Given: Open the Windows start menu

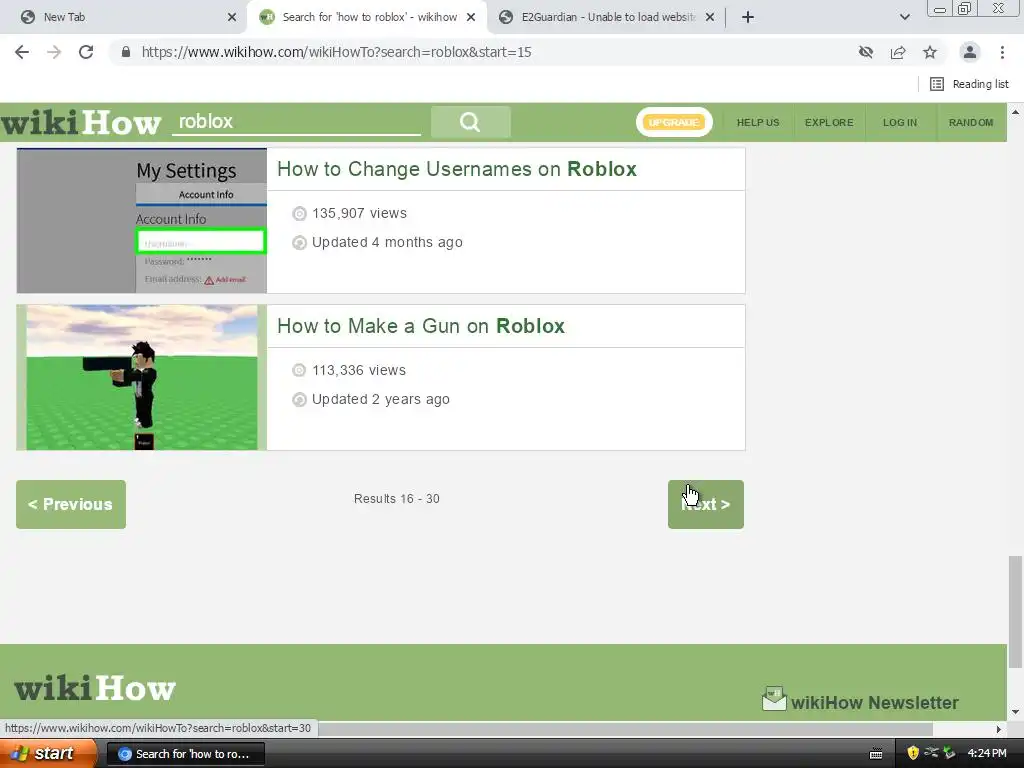Looking at the screenshot, I should [48, 754].
